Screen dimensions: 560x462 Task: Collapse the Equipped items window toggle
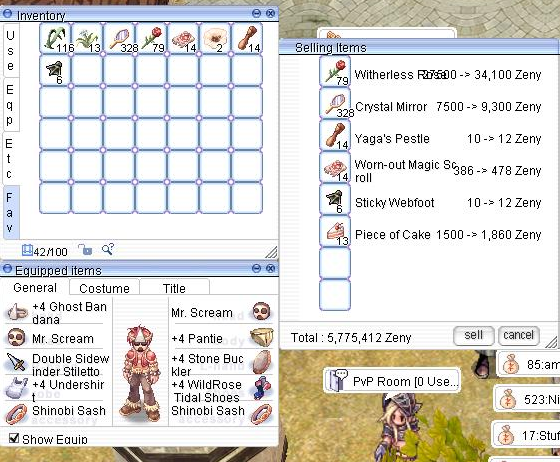[x=7, y=268]
